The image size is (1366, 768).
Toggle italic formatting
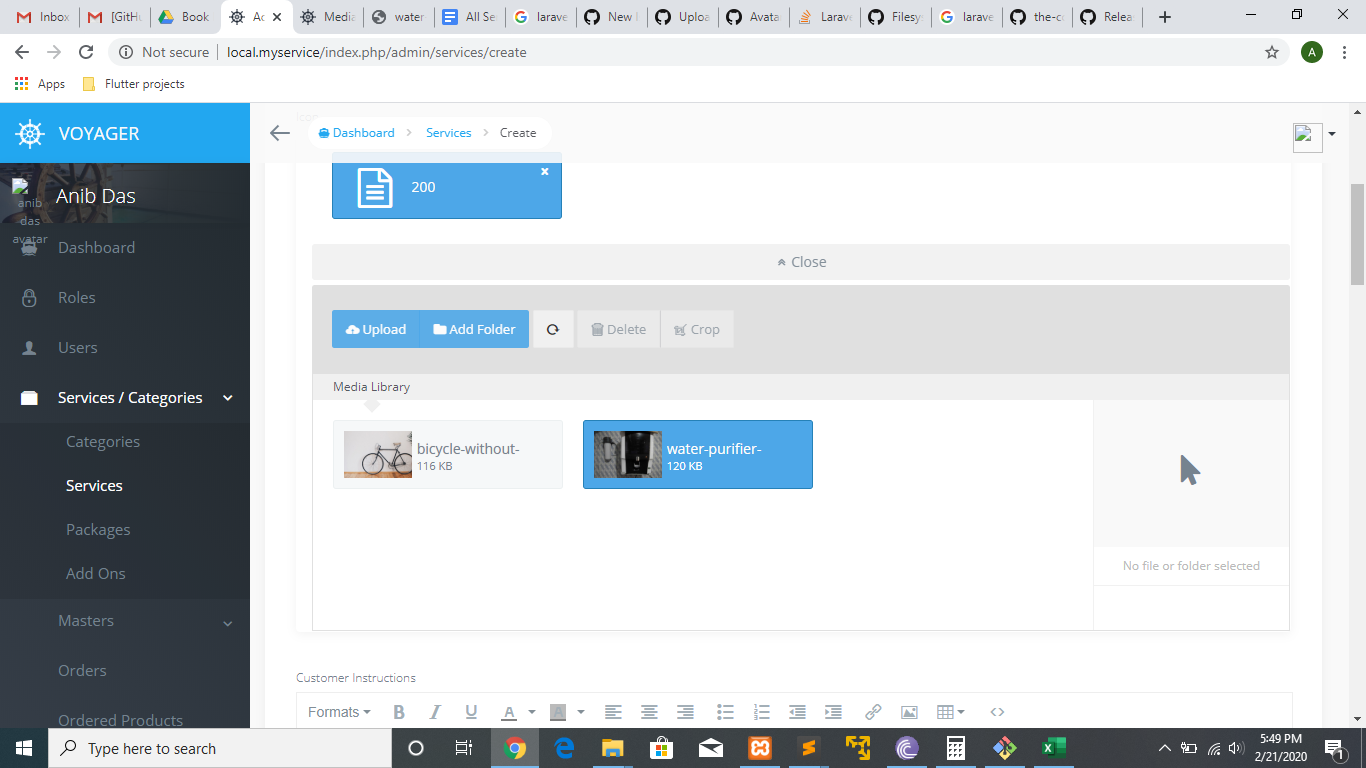coord(435,711)
